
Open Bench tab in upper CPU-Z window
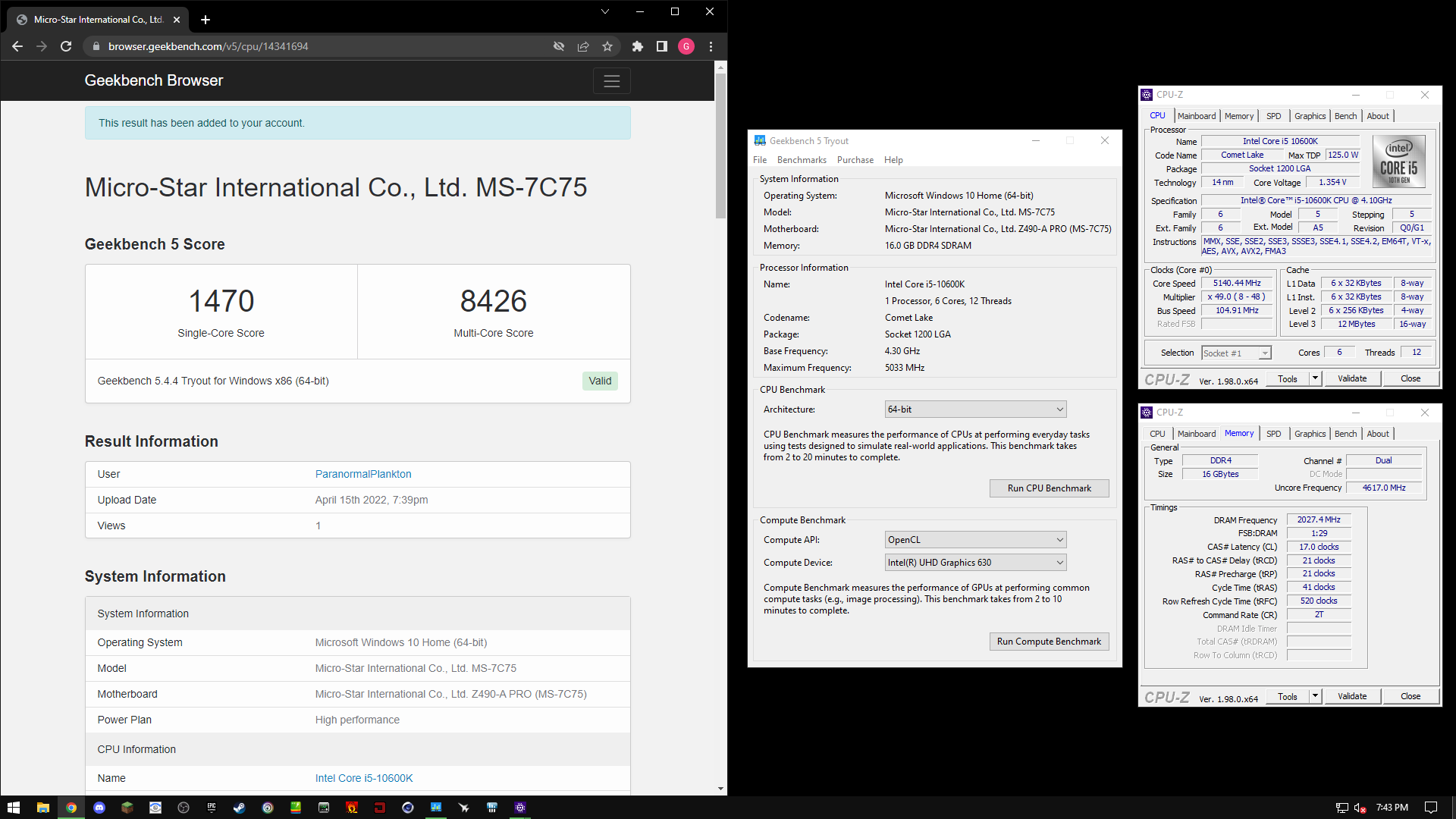point(1346,116)
